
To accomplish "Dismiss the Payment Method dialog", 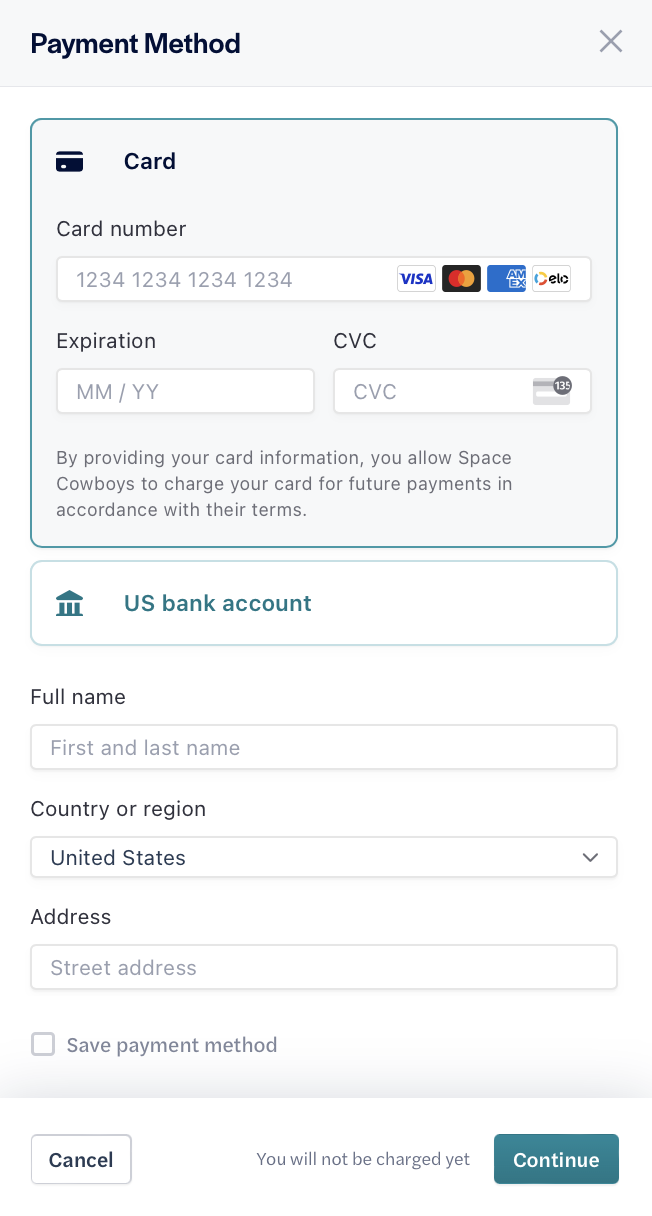I will click(610, 41).
